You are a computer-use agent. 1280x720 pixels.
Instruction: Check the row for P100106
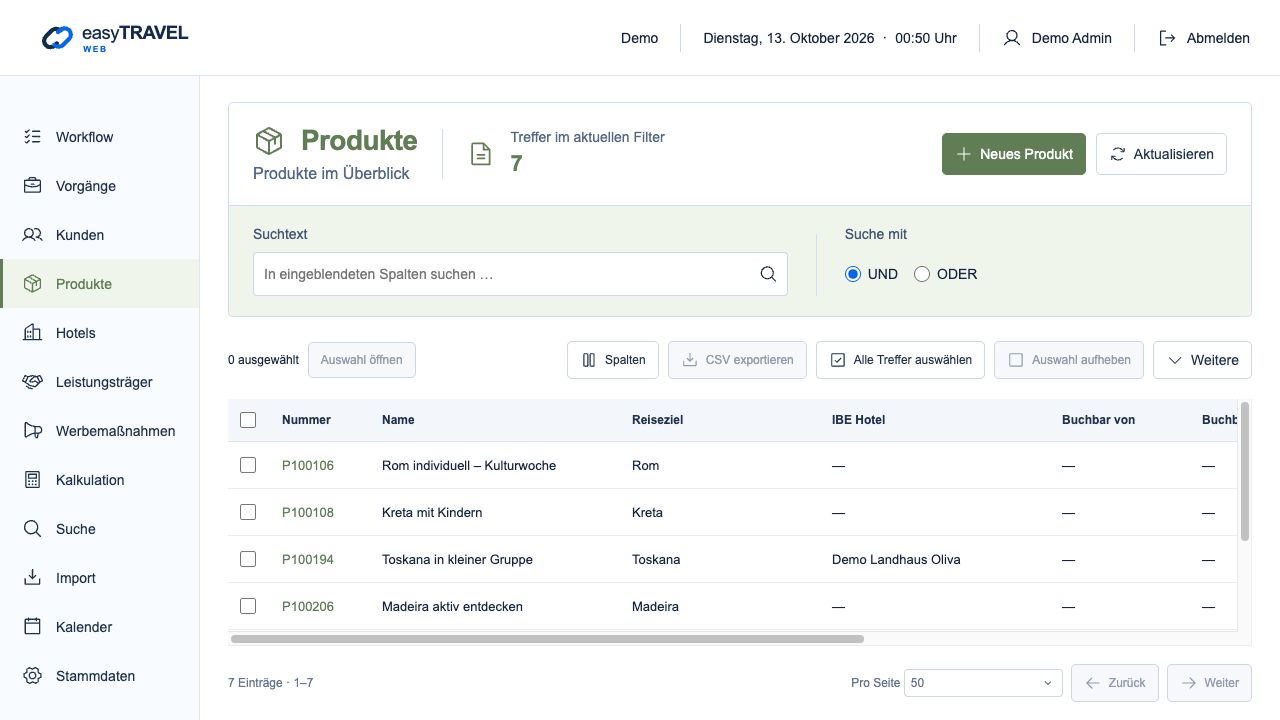248,465
